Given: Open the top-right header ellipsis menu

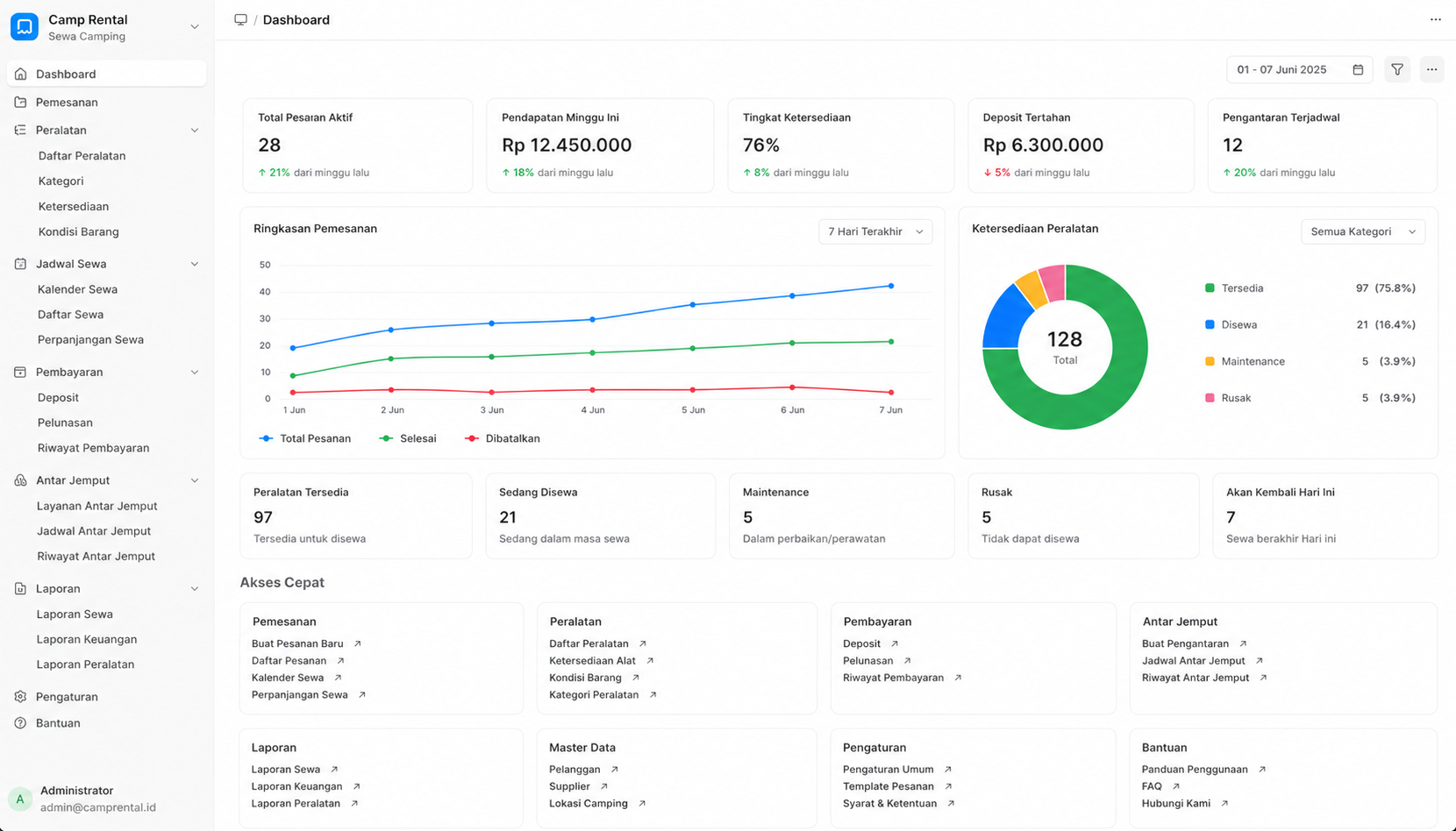Looking at the screenshot, I should (x=1435, y=19).
